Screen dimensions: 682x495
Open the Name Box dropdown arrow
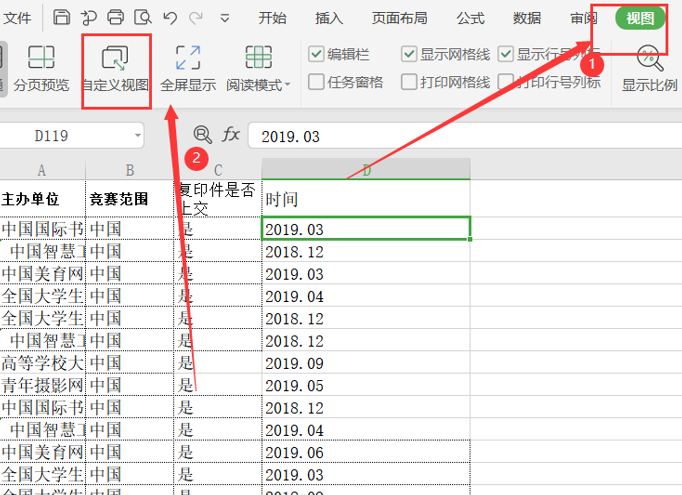tap(137, 135)
